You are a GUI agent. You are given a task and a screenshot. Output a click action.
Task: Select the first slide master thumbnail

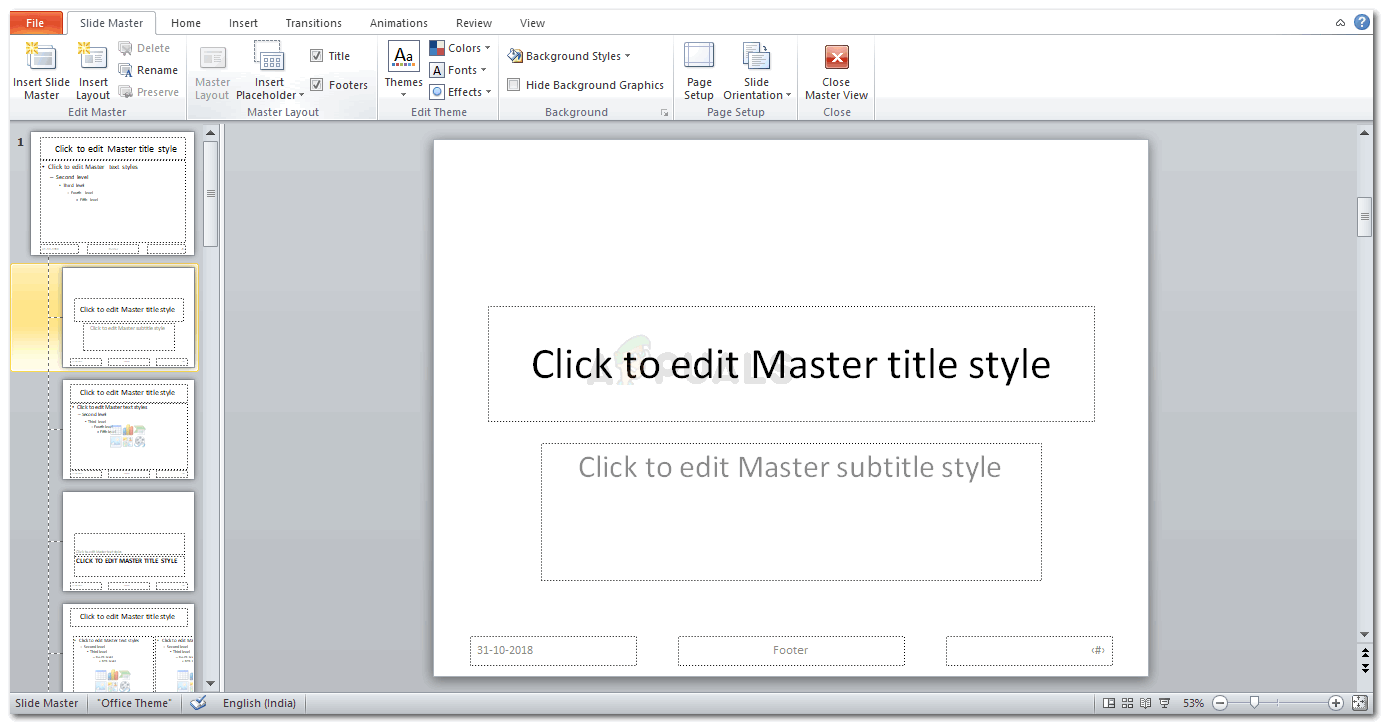(x=113, y=193)
